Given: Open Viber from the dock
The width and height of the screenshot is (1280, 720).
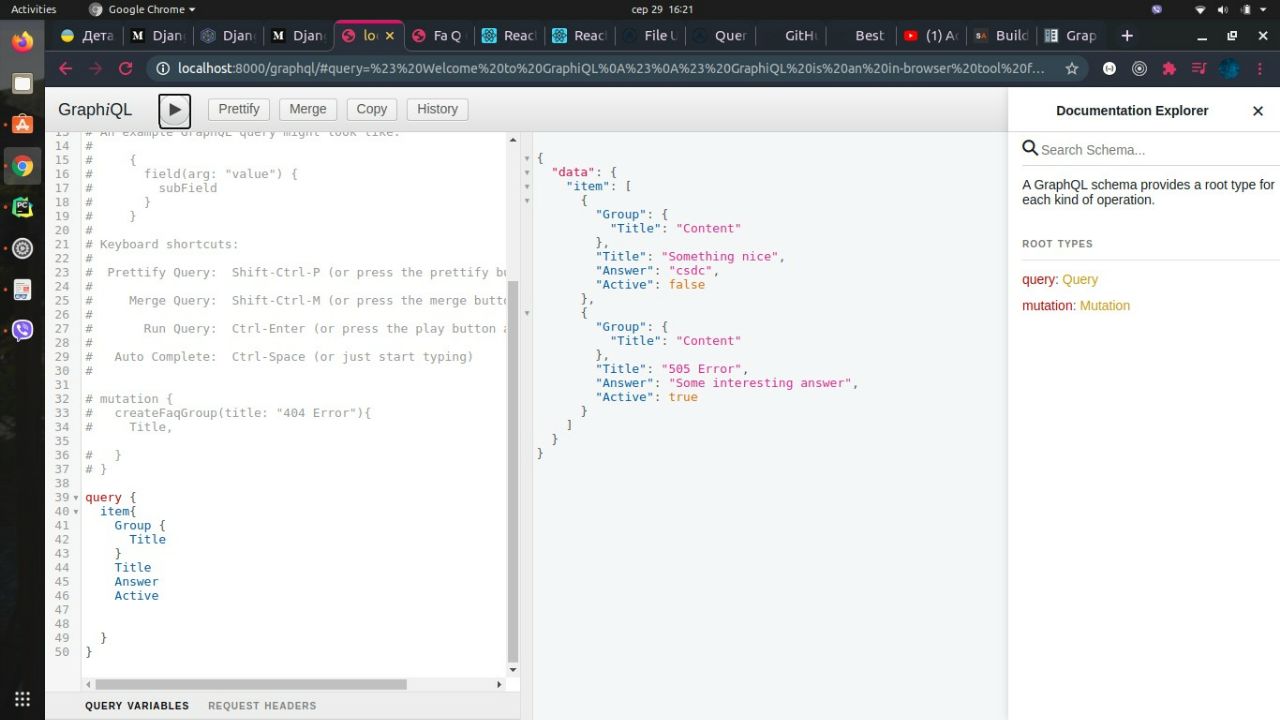Looking at the screenshot, I should click(22, 331).
